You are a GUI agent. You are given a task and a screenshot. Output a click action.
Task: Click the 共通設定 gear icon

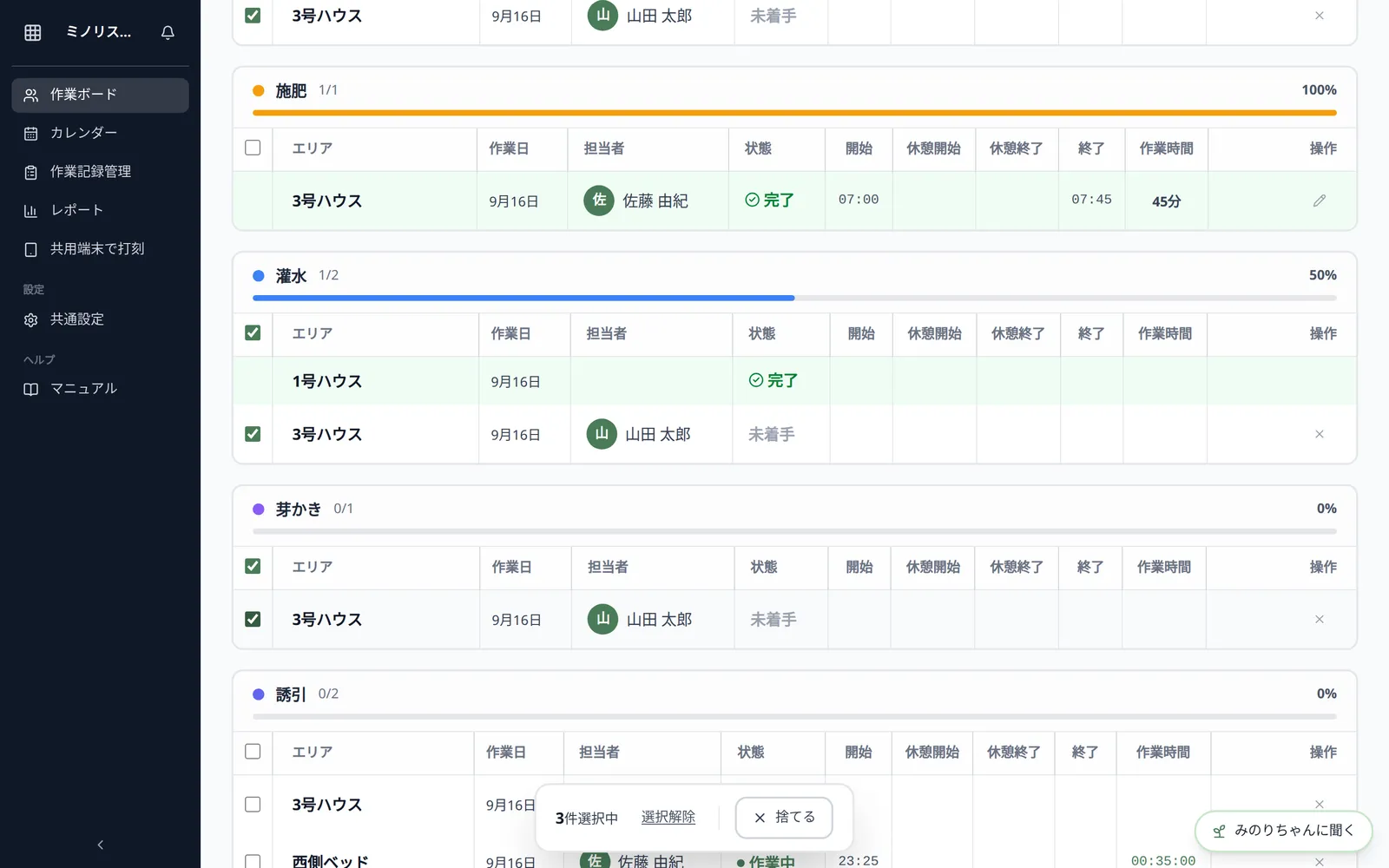click(31, 319)
